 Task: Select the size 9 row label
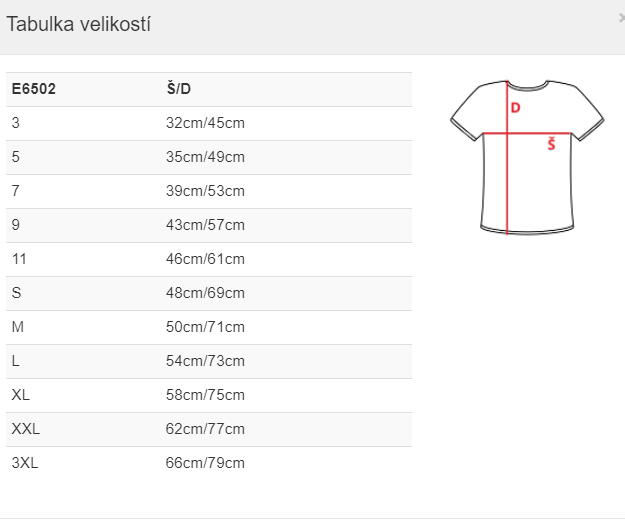(x=16, y=225)
